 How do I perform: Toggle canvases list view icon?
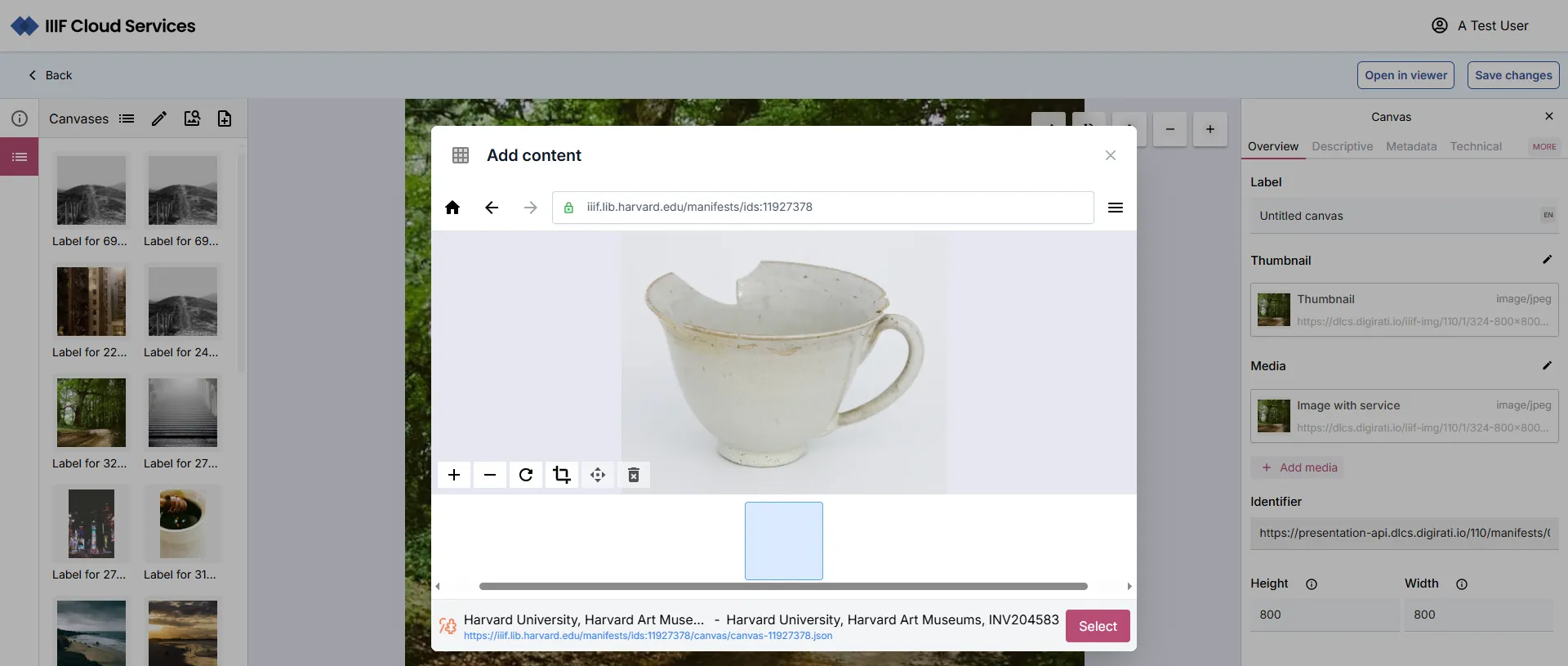click(x=127, y=118)
